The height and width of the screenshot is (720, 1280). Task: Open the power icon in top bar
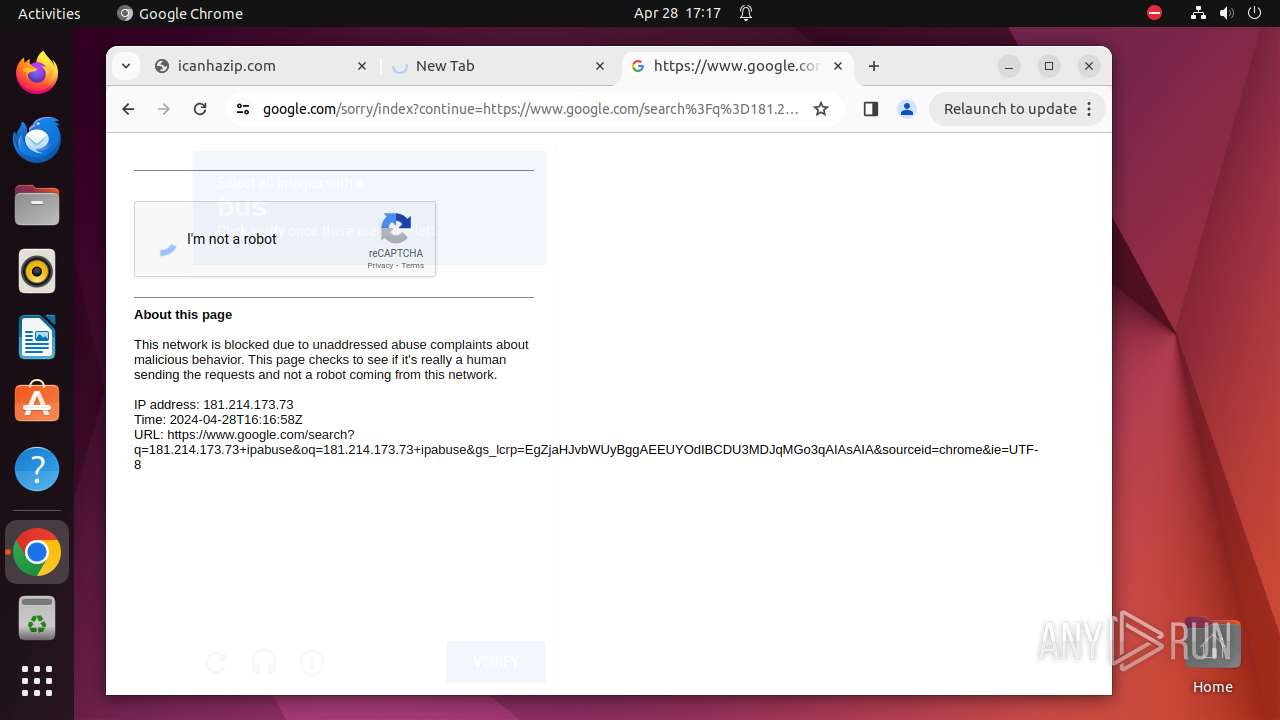point(1255,13)
